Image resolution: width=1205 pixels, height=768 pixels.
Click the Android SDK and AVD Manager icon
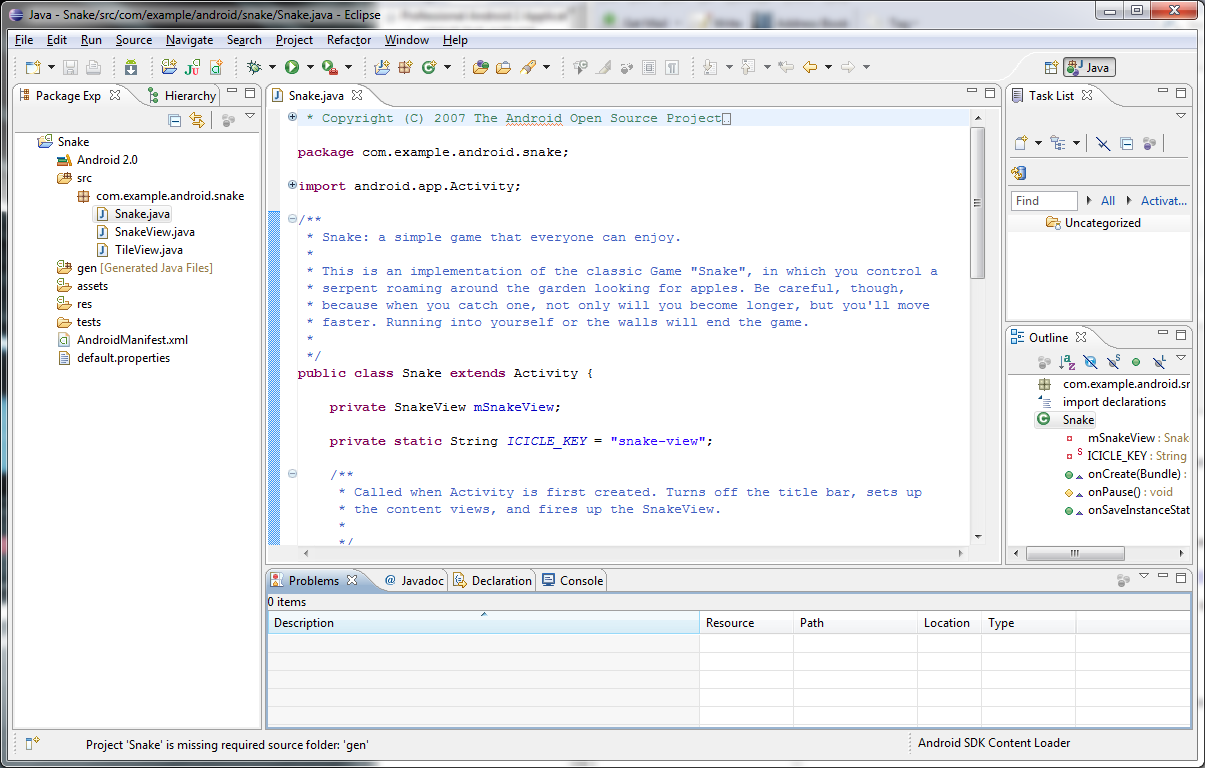point(131,67)
